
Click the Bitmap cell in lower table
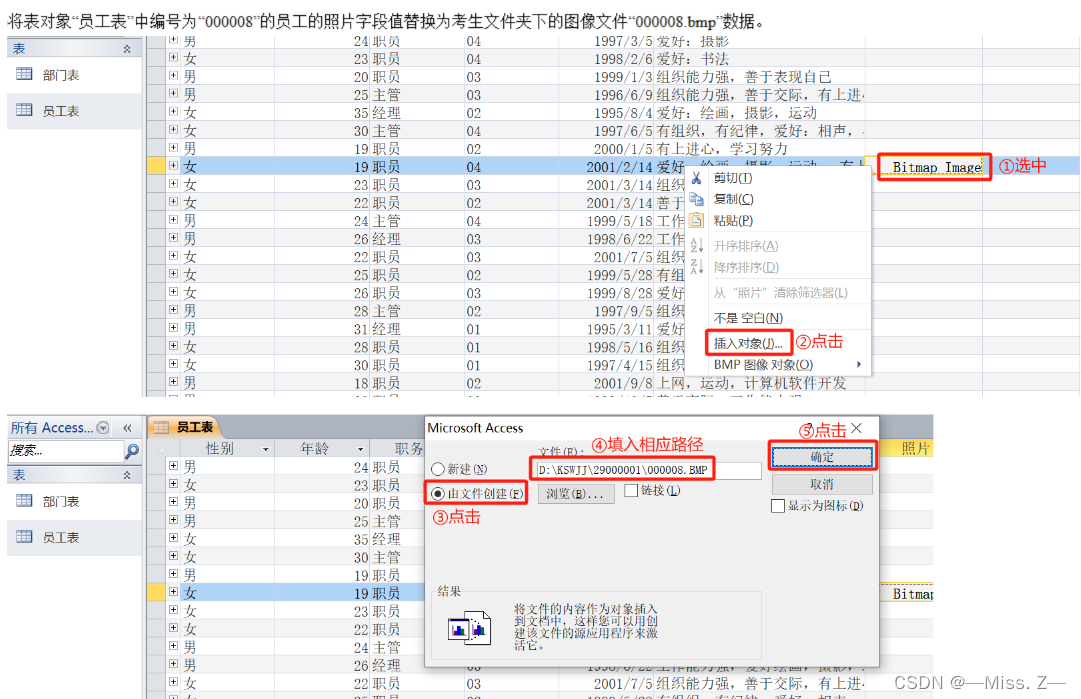point(913,594)
